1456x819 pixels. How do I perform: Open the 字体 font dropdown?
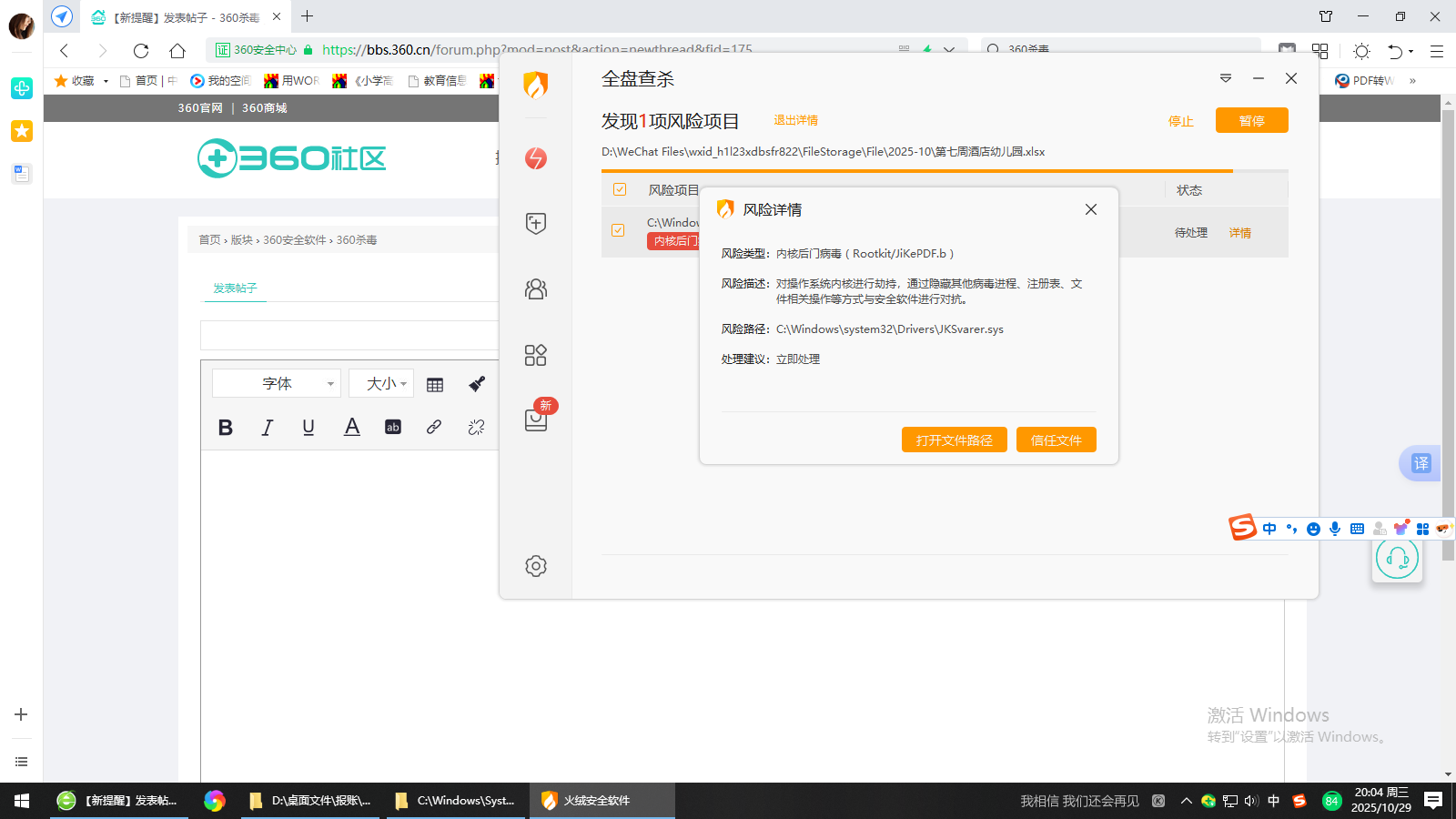[x=277, y=384]
